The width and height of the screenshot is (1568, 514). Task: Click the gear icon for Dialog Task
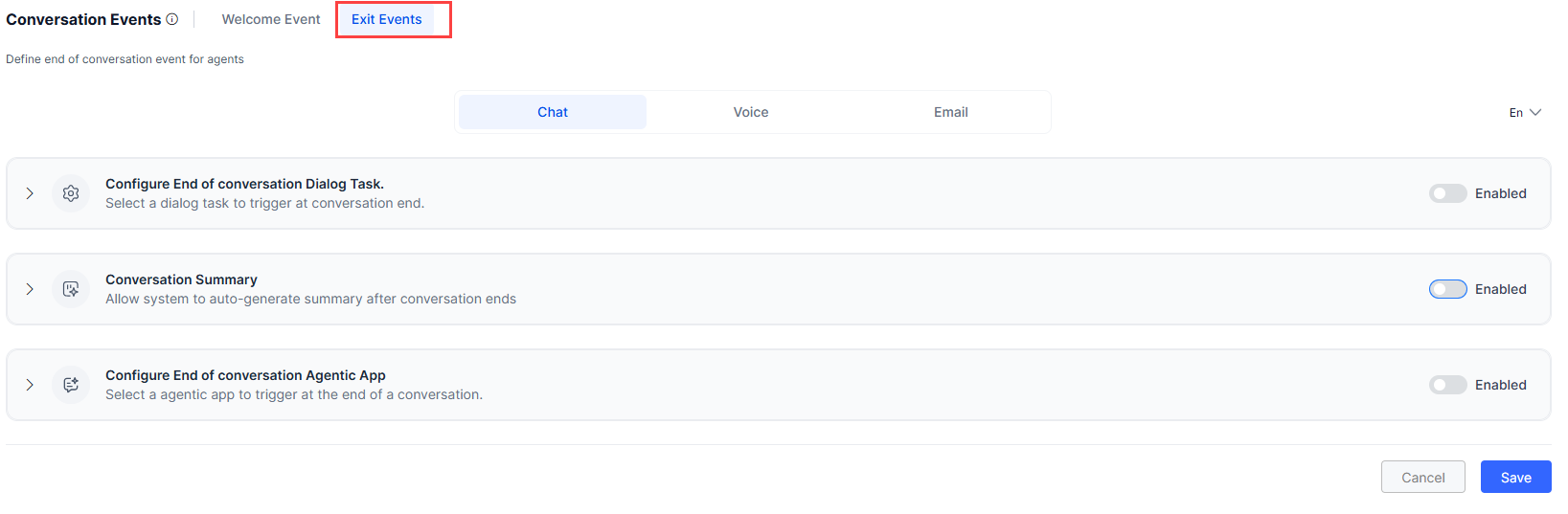(71, 193)
